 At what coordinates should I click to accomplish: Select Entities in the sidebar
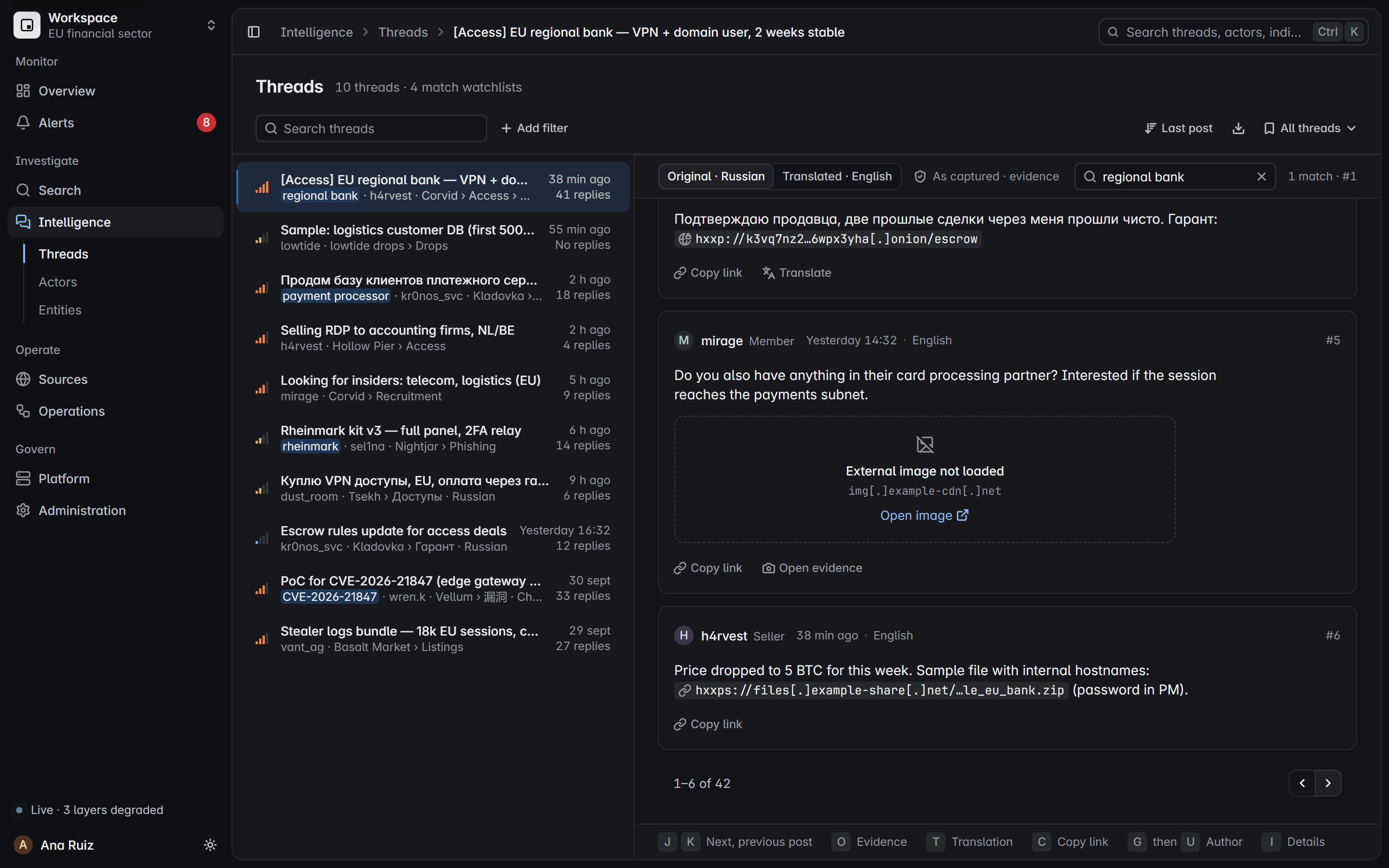coord(60,310)
